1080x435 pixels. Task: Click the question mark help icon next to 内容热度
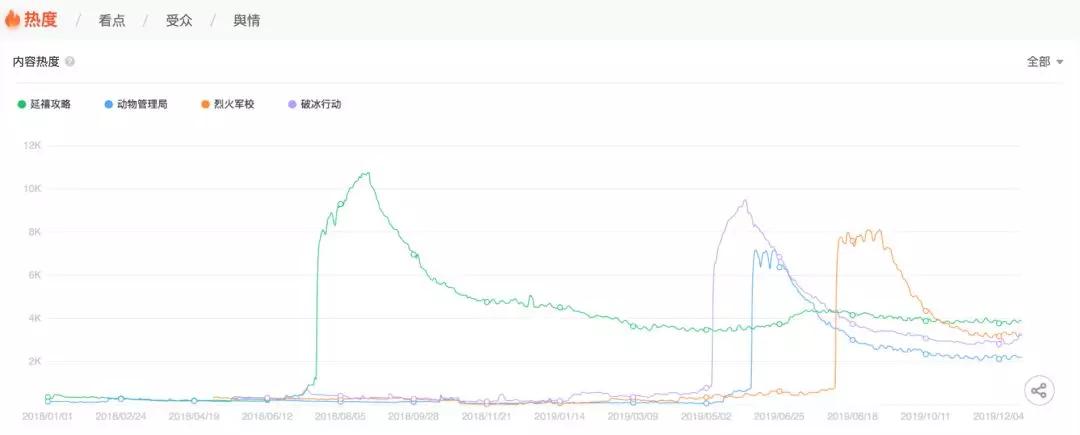click(x=70, y=61)
